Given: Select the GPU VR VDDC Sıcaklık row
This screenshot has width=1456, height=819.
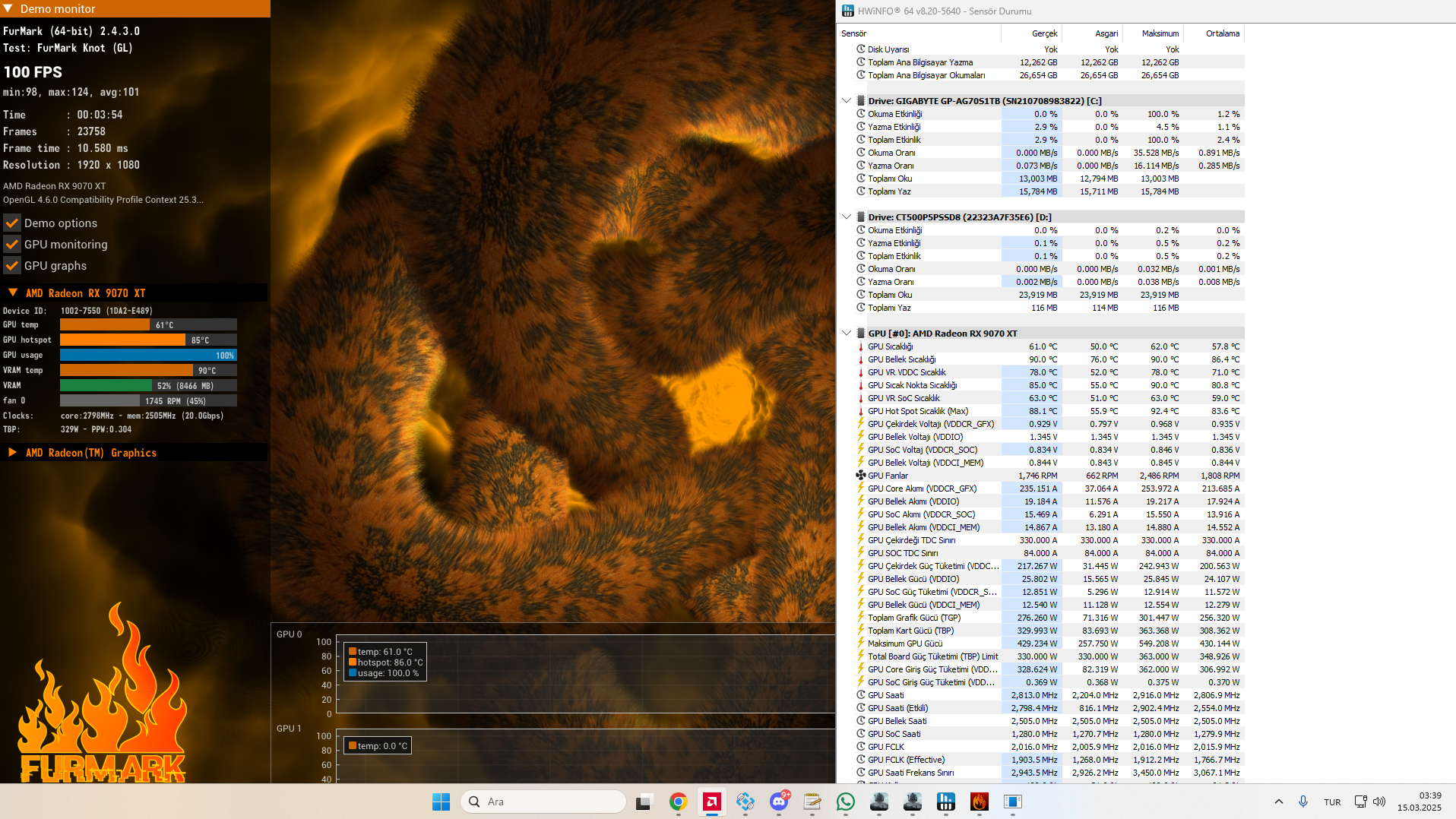Looking at the screenshot, I should [1041, 372].
